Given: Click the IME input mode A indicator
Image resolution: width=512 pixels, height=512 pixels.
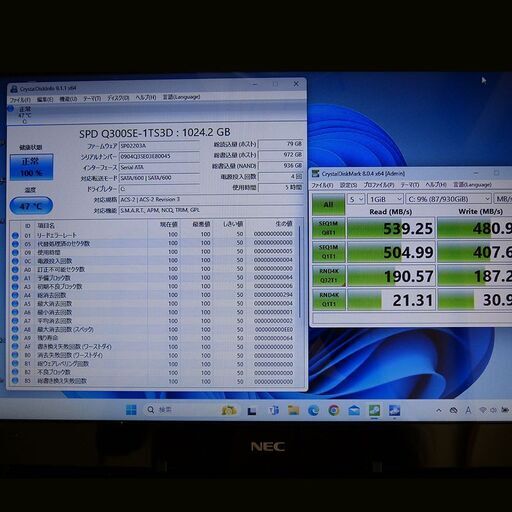Looking at the screenshot, I should tap(468, 410).
